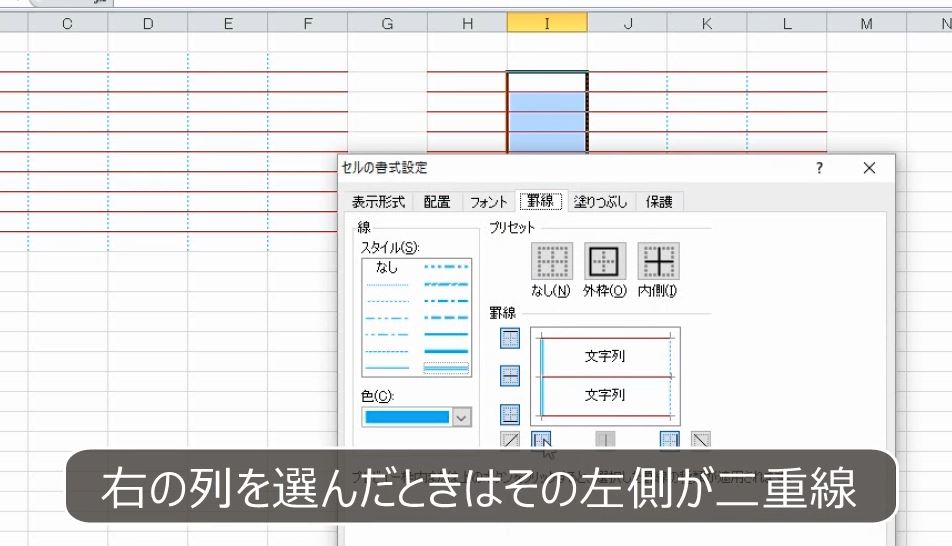This screenshot has width=952, height=546.
Task: Click the highlighted column I header
Action: (x=547, y=24)
